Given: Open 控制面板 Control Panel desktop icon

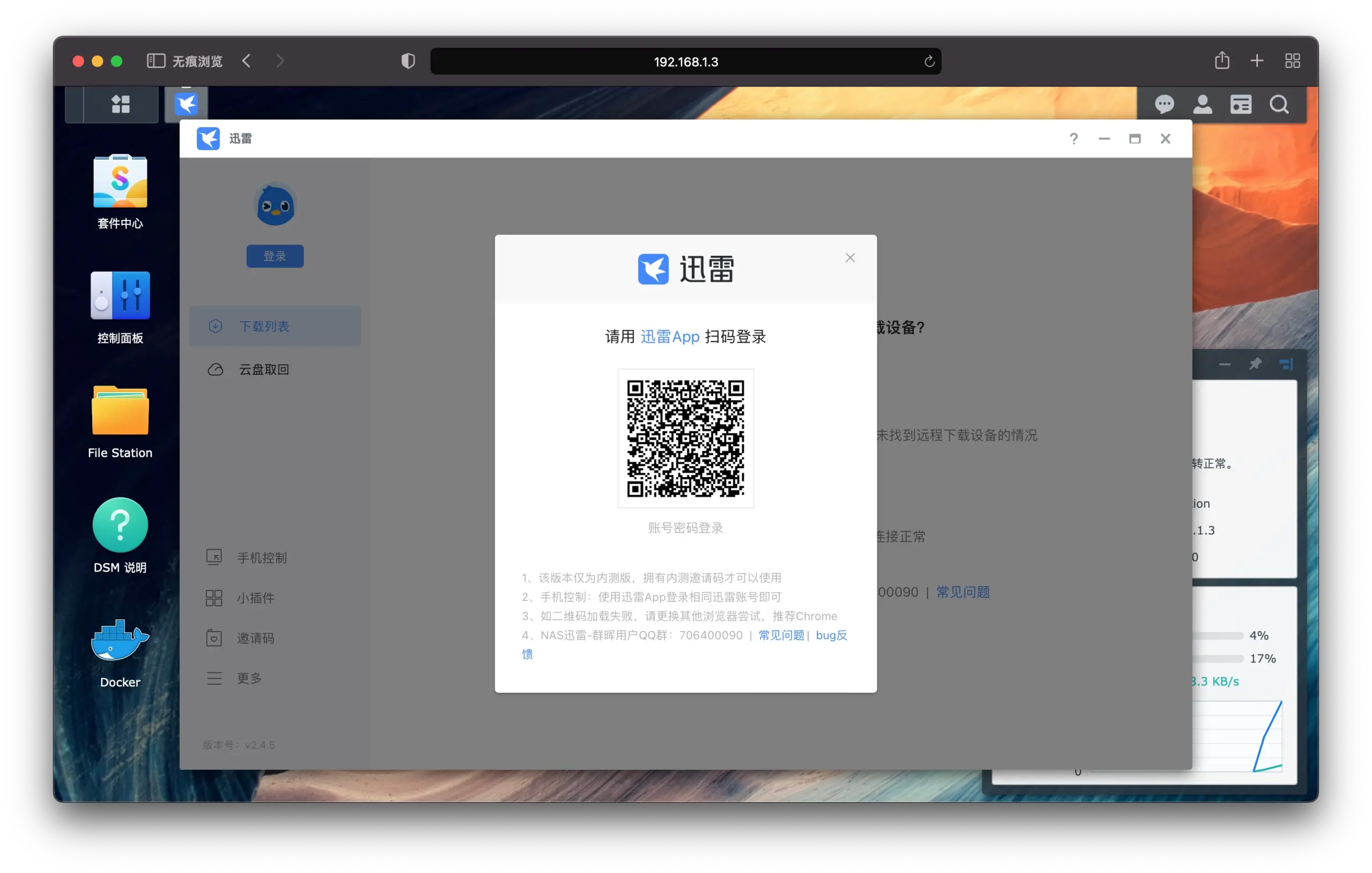Looking at the screenshot, I should 120,307.
